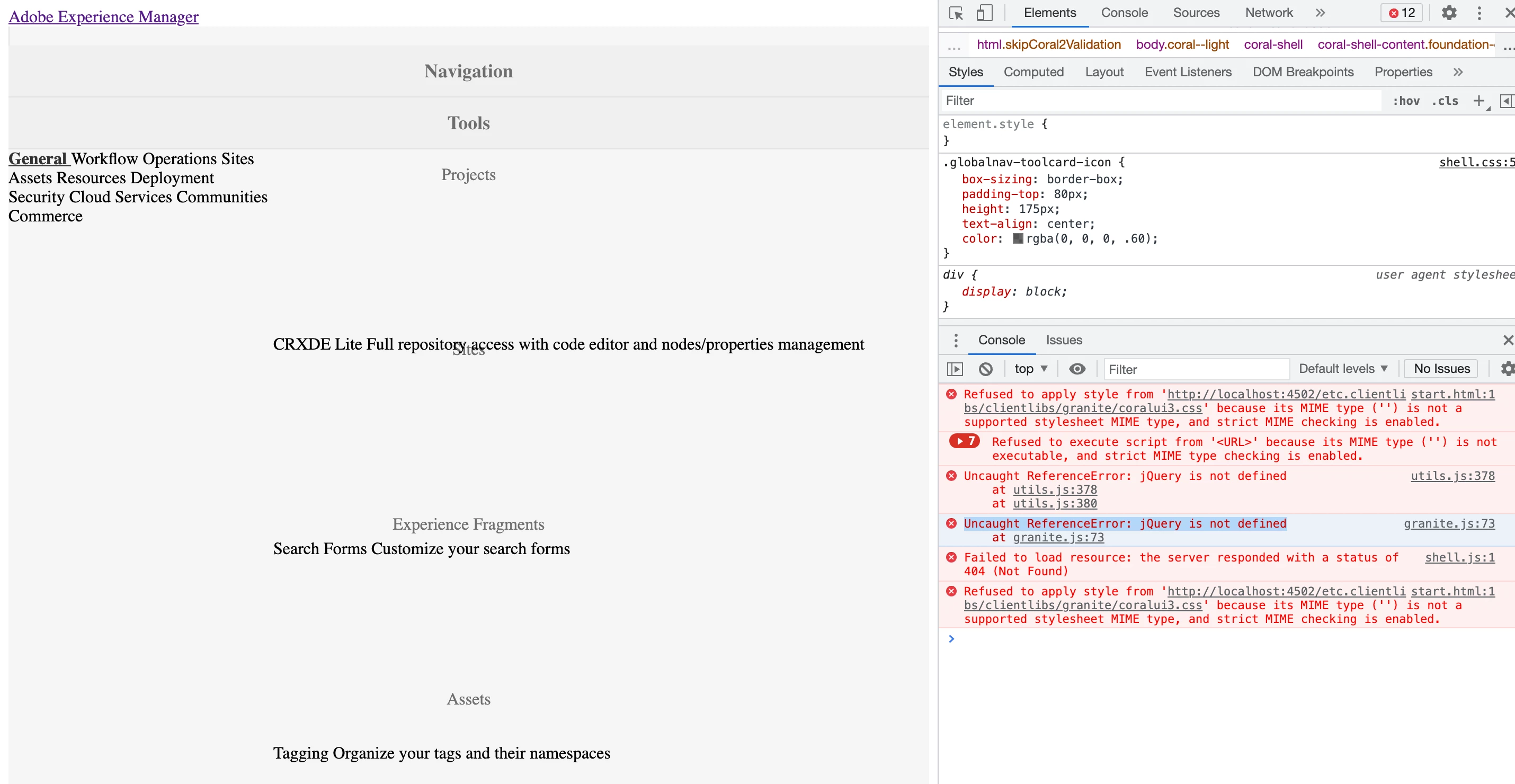Open the Adobe Experience Manager link
The width and height of the screenshot is (1515, 784).
[103, 16]
